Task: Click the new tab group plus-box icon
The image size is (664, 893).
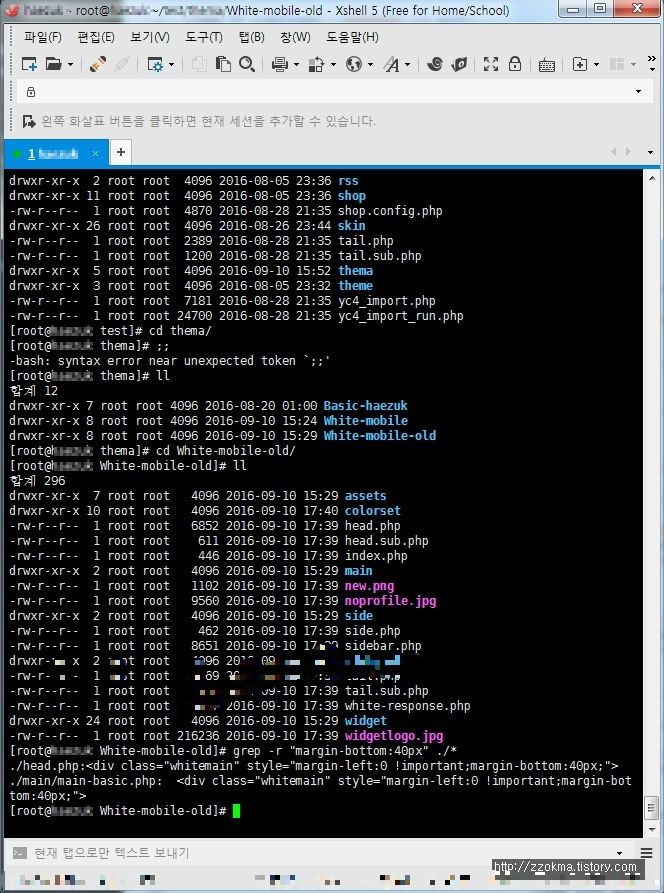Action: pyautogui.click(x=580, y=64)
